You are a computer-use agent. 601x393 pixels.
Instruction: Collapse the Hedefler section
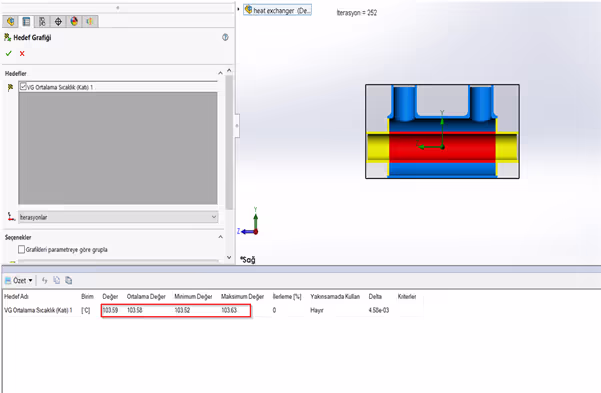(220, 73)
